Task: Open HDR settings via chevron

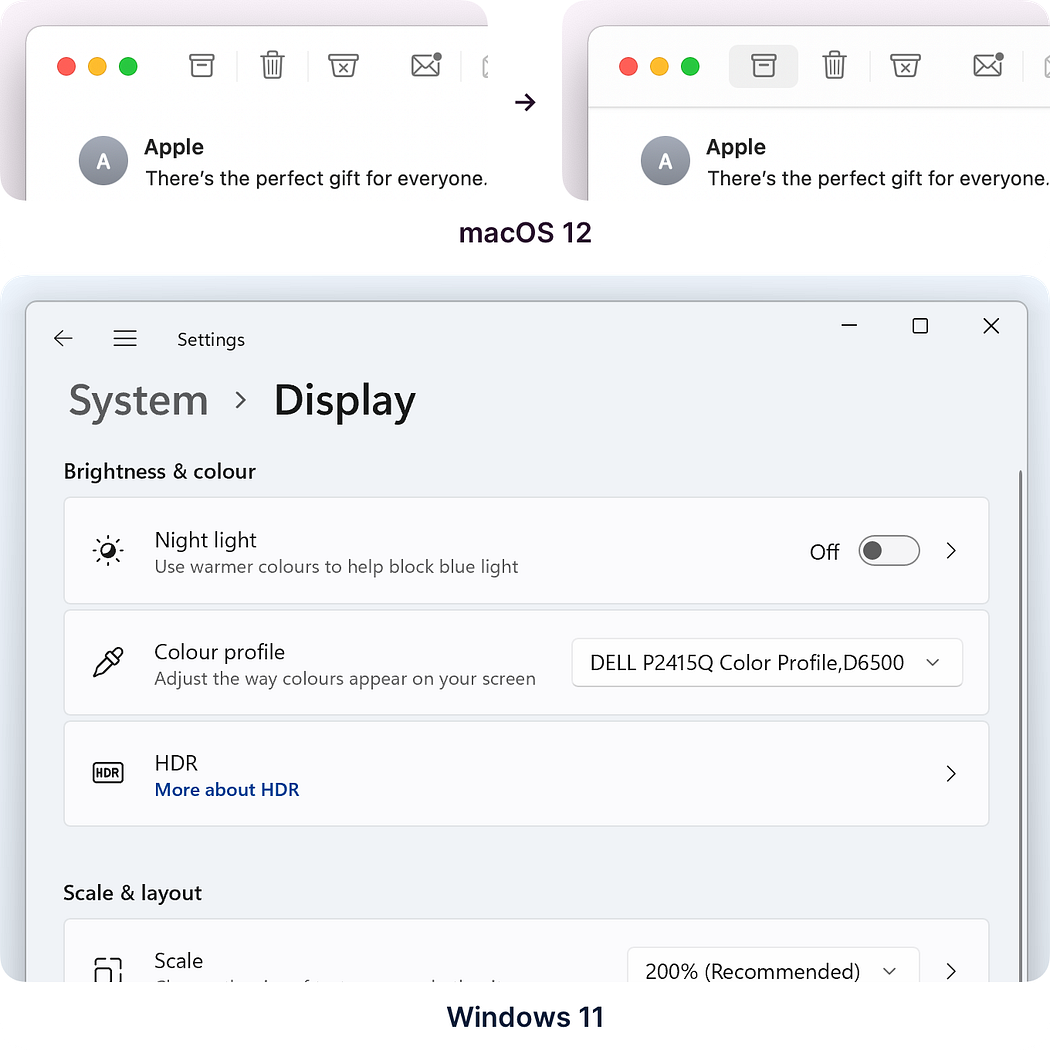Action: point(951,773)
